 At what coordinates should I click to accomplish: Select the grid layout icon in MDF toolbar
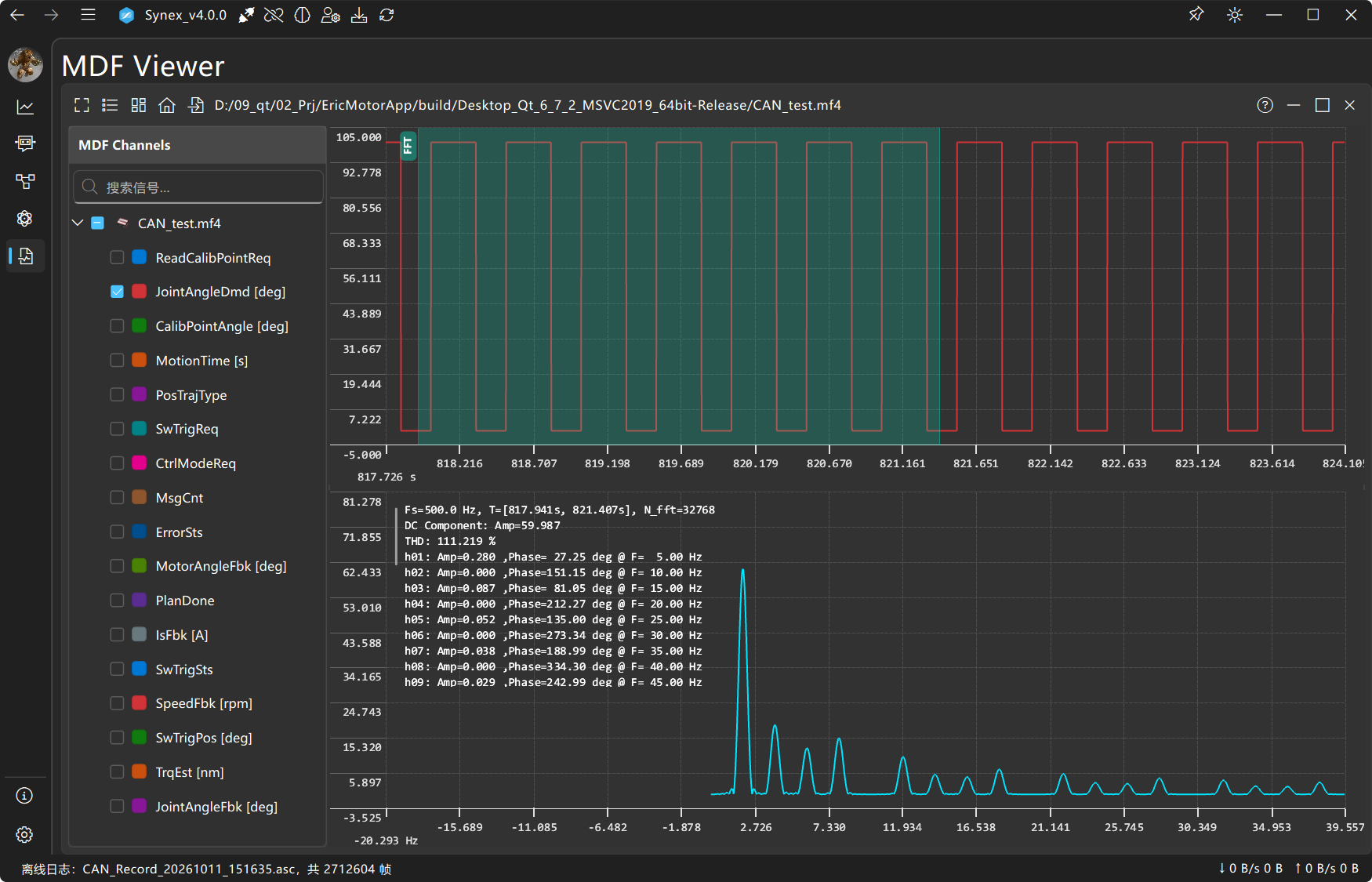139,105
